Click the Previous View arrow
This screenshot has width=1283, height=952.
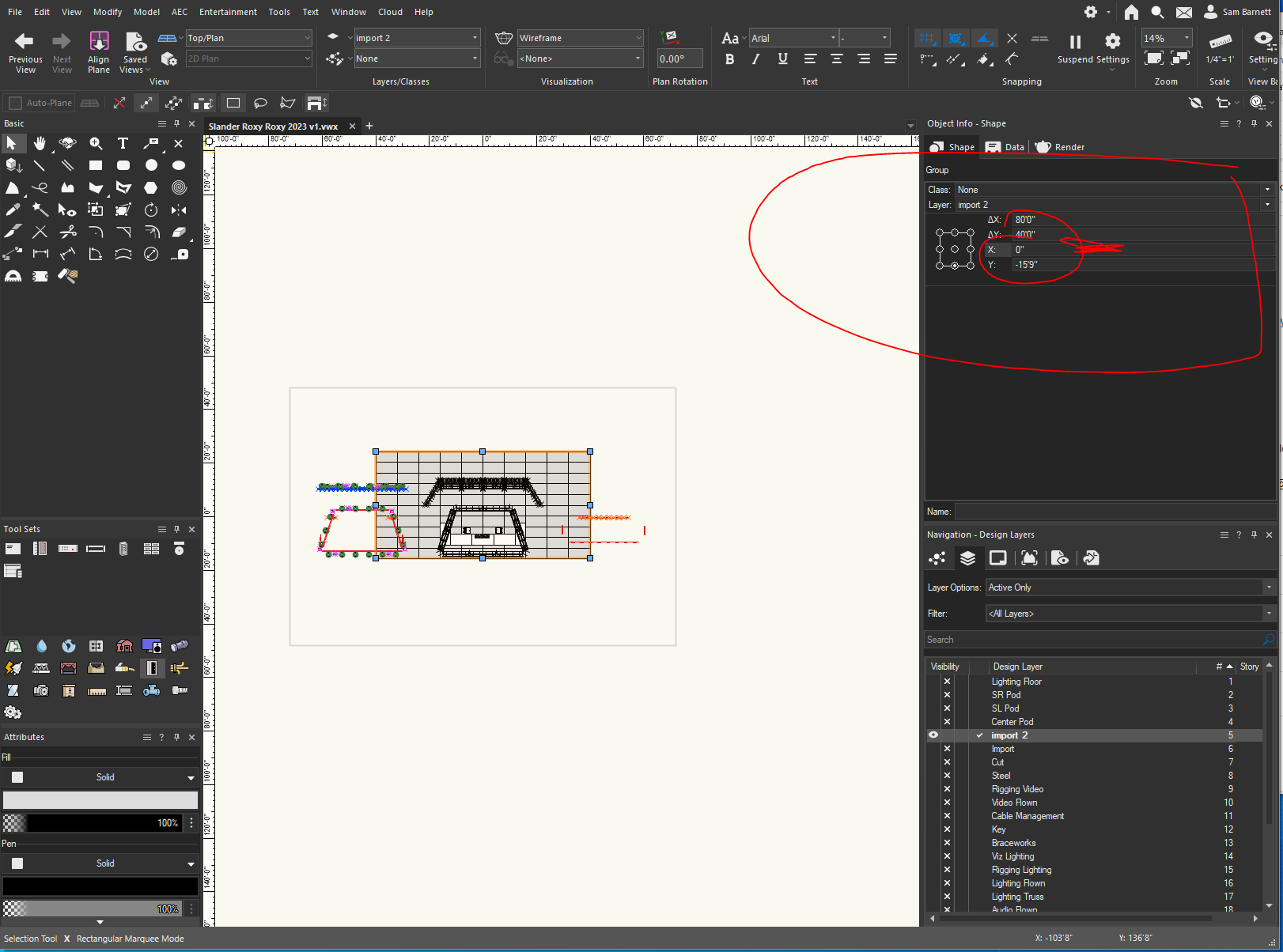(x=25, y=41)
